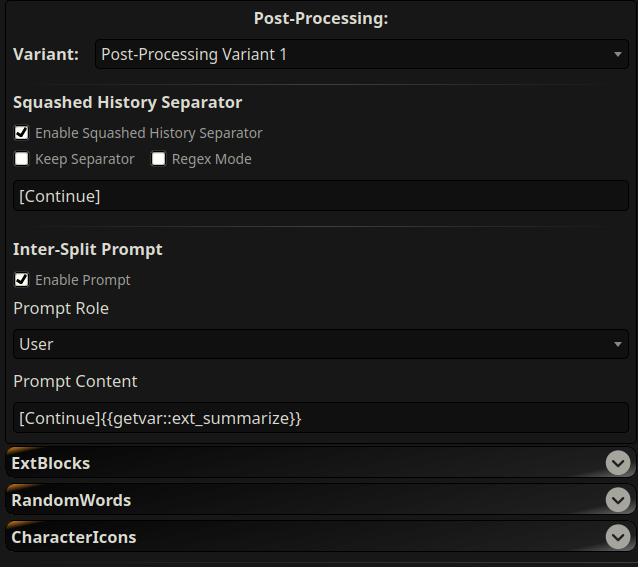Check the Keep Separator checkbox
This screenshot has width=638, height=567.
coord(21,159)
